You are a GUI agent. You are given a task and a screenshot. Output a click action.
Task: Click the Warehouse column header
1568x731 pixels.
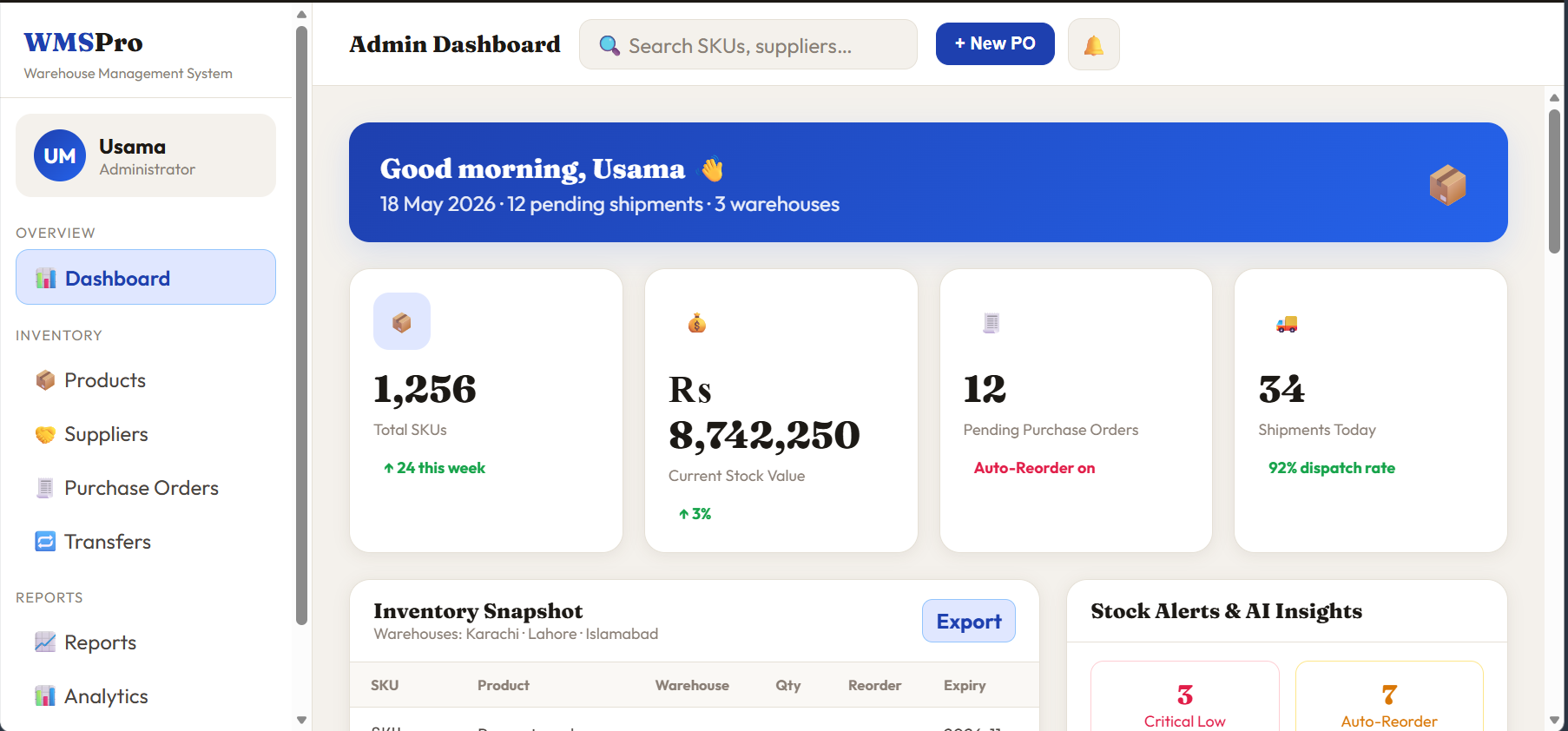692,685
